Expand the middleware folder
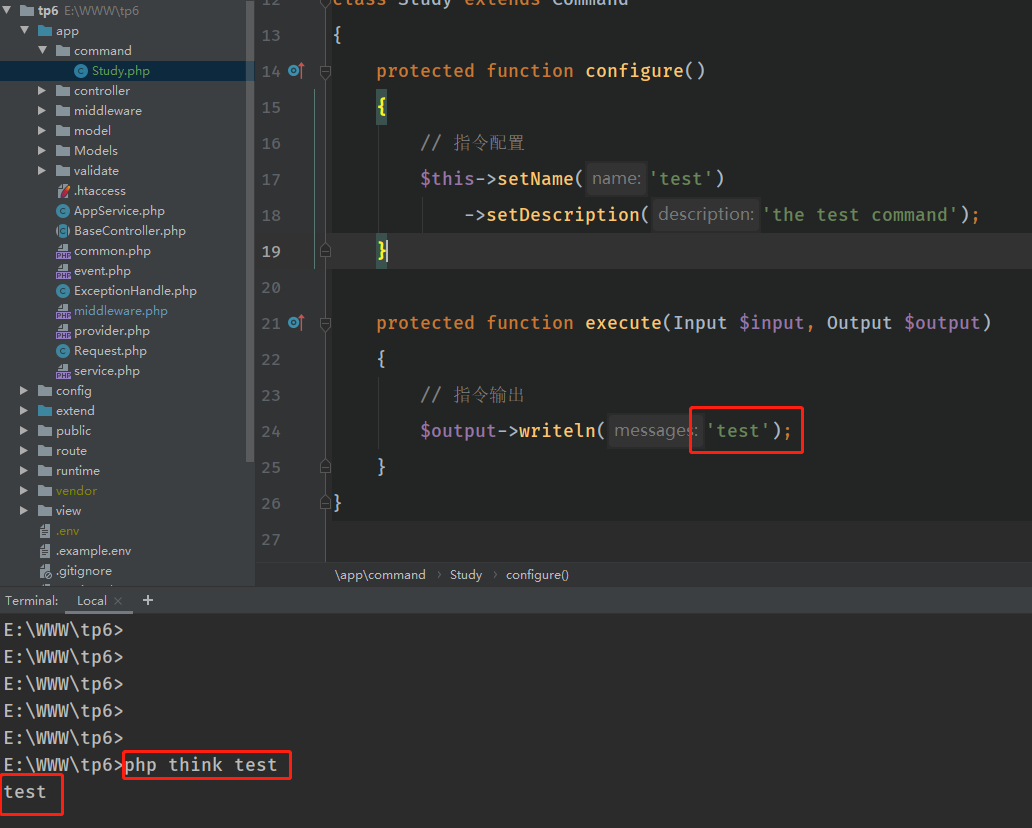Screen dimensions: 1032x828 [42, 111]
